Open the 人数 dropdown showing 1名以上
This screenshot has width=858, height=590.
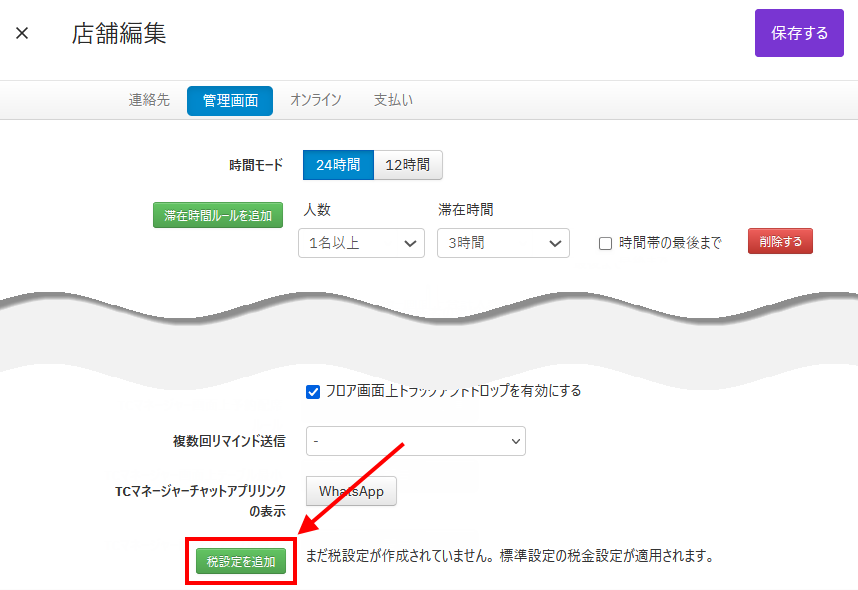point(361,243)
